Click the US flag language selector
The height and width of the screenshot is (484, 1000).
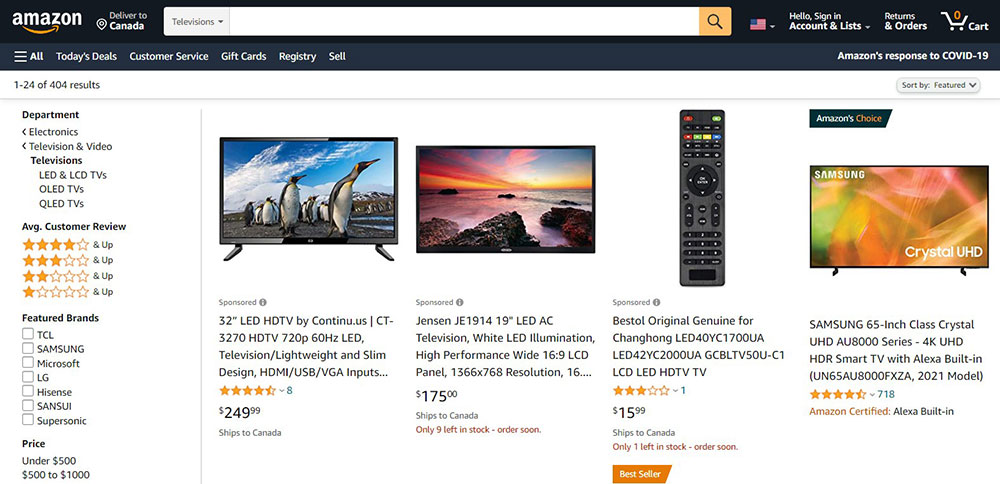click(761, 25)
